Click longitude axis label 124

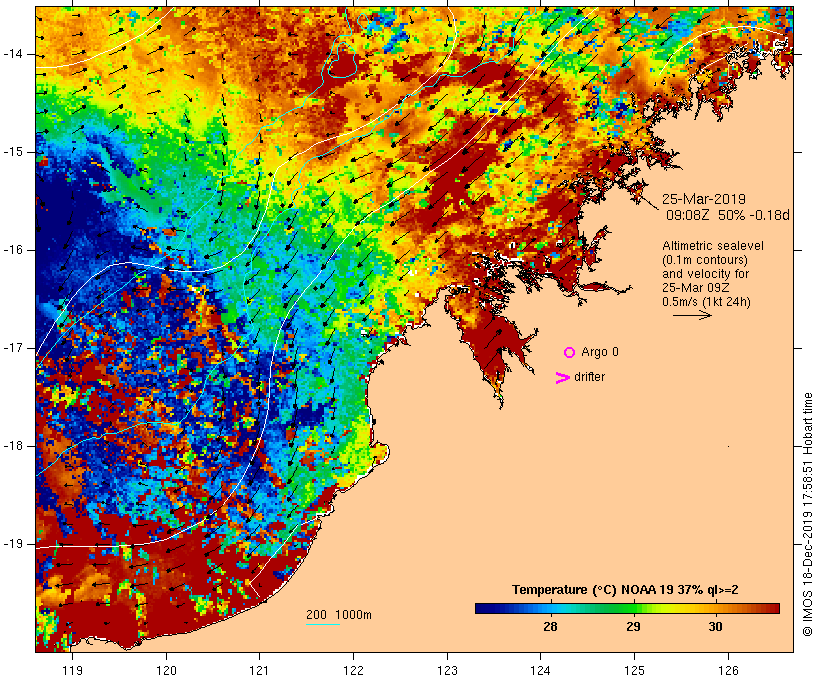pyautogui.click(x=541, y=671)
